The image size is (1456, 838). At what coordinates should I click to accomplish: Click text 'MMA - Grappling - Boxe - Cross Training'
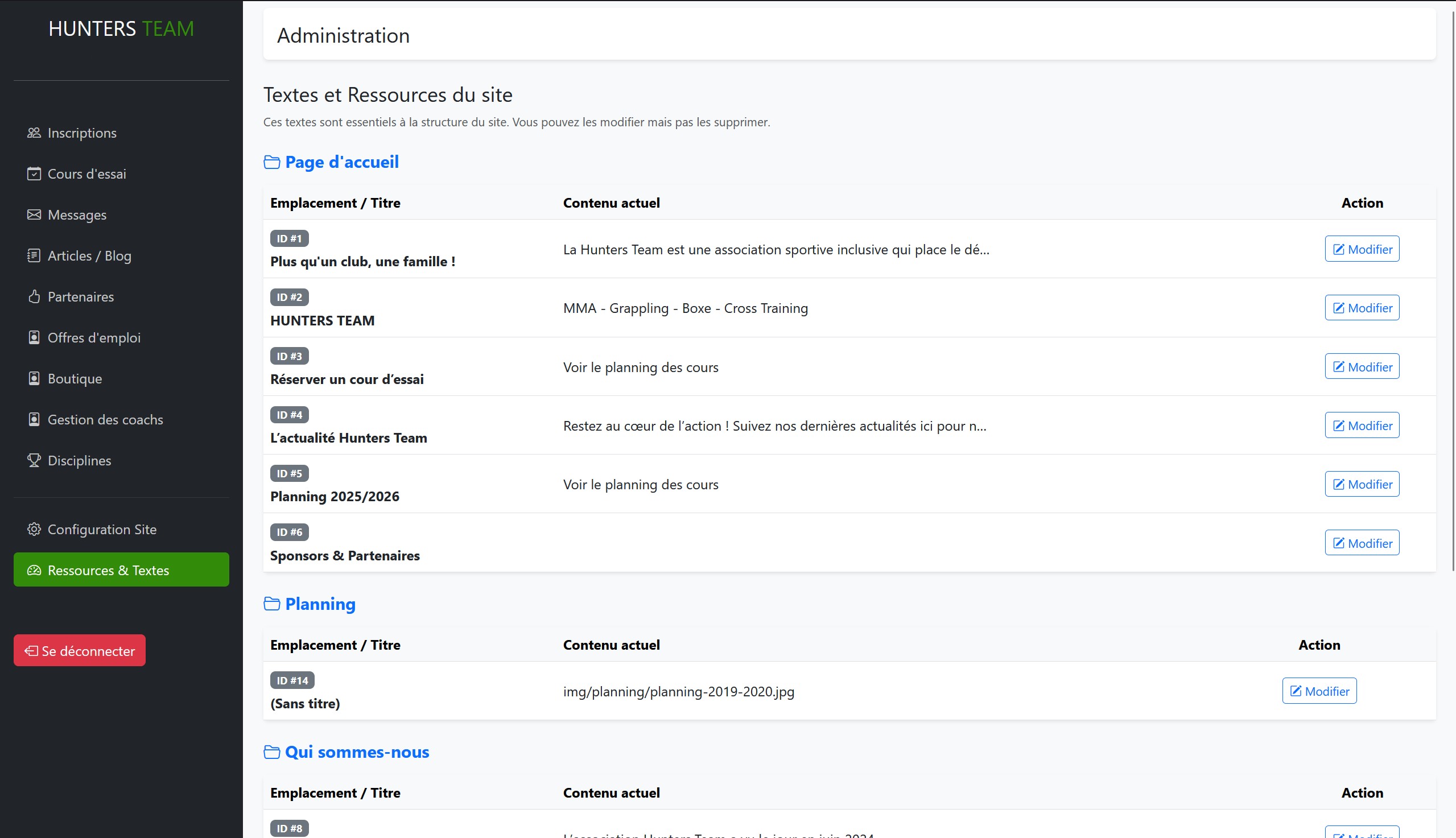[686, 308]
